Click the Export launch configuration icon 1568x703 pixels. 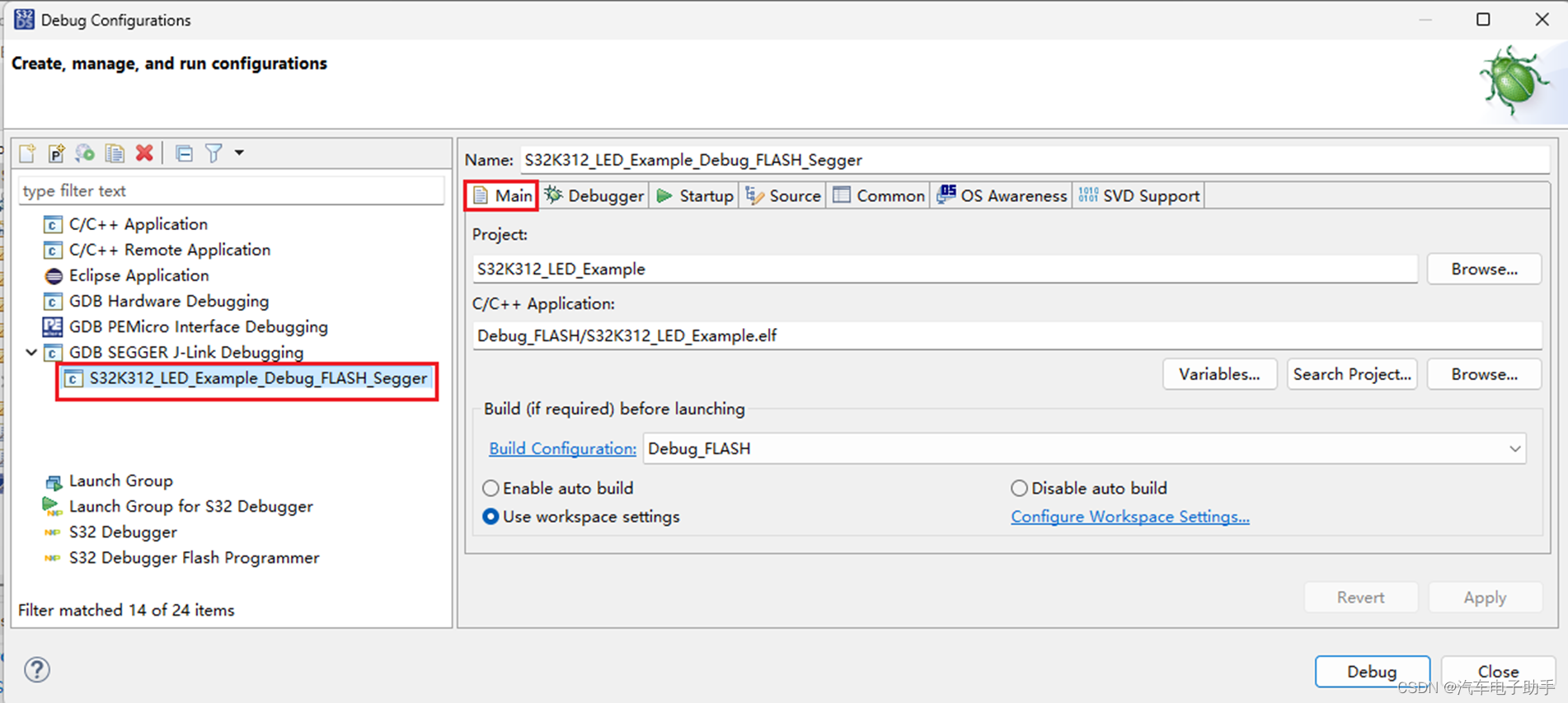[x=85, y=153]
